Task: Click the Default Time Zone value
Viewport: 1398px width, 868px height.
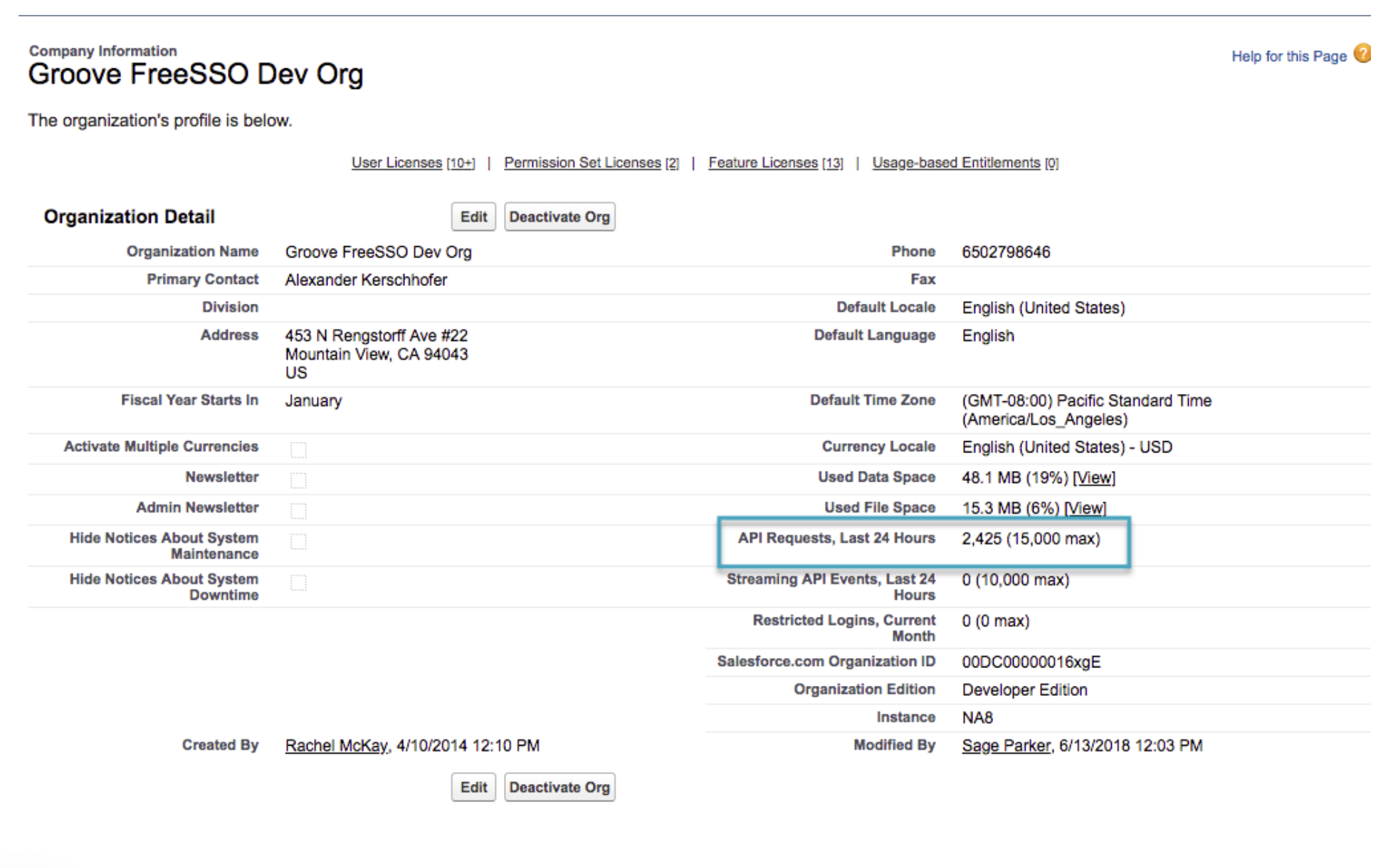Action: 1086,411
